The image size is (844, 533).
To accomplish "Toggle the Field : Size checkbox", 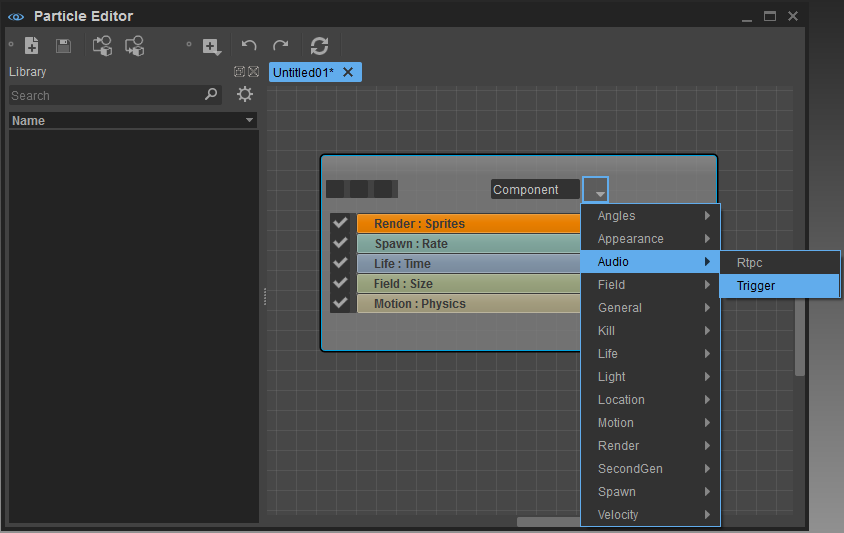I will coord(340,283).
